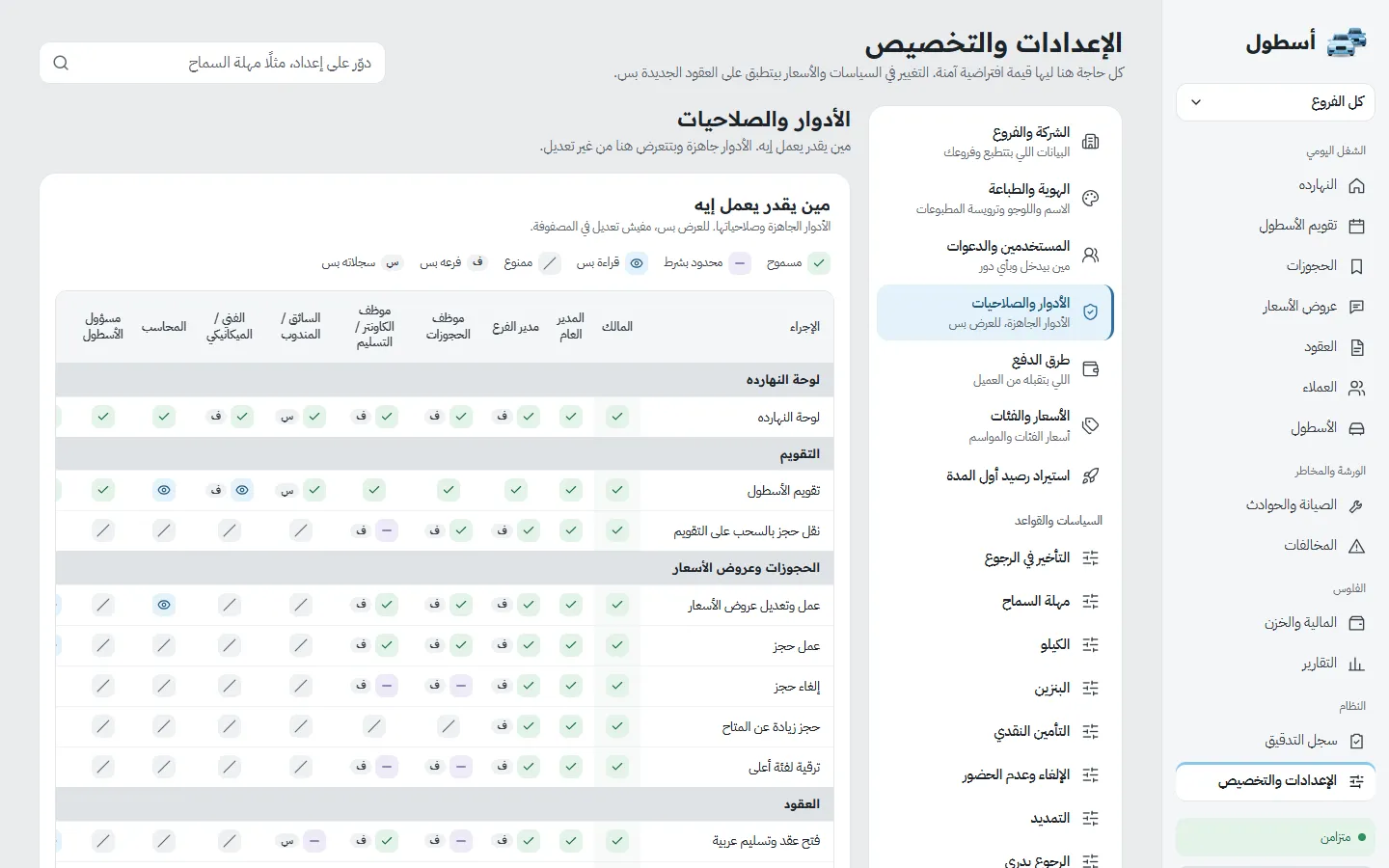This screenshot has height=868, width=1389.
Task: Click the طرق الدفع wallet icon
Action: (x=1091, y=368)
